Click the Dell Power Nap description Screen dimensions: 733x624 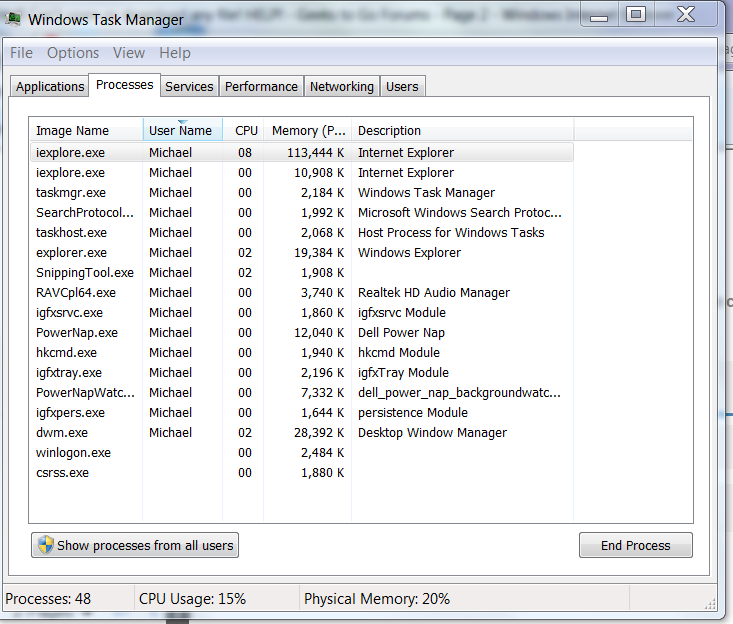coord(401,333)
